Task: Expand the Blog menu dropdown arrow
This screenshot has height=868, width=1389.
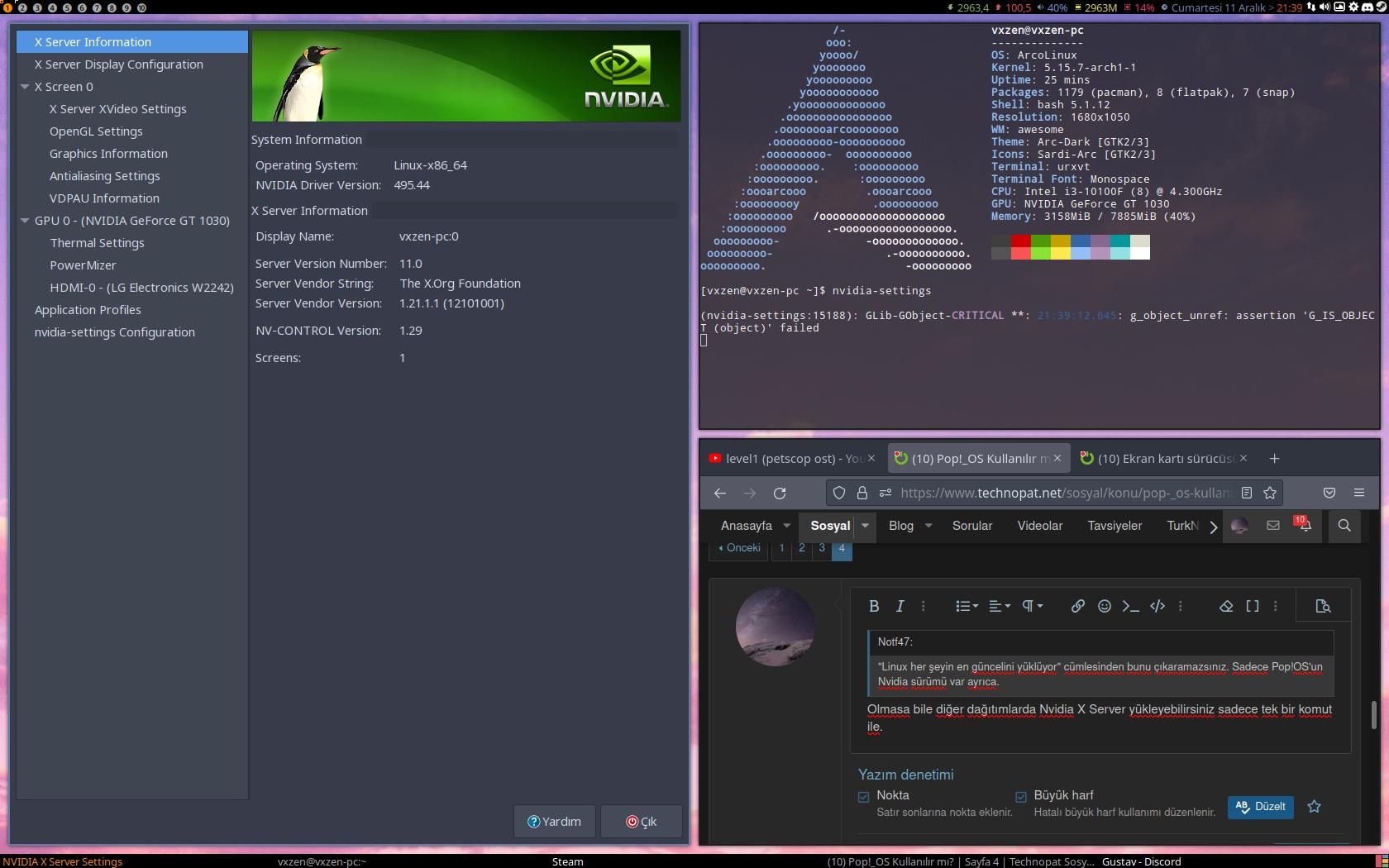Action: click(x=928, y=525)
